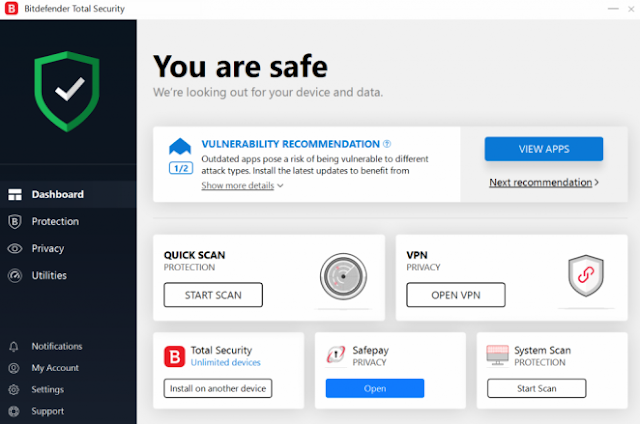Open the Protection section
Viewport: 640px width, 424px height.
pyautogui.click(x=68, y=222)
